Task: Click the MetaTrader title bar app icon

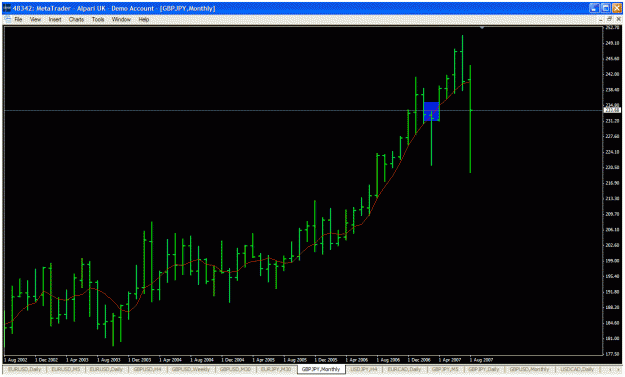Action: pyautogui.click(x=7, y=8)
